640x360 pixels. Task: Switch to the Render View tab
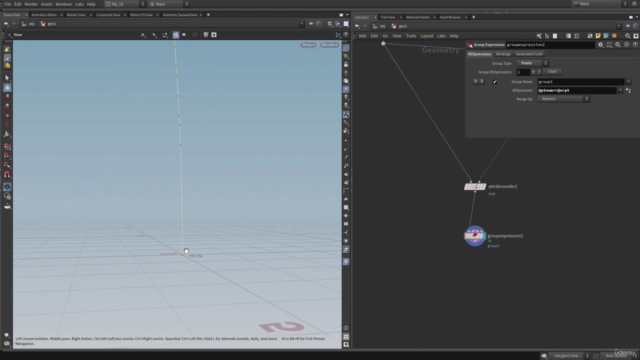point(76,15)
